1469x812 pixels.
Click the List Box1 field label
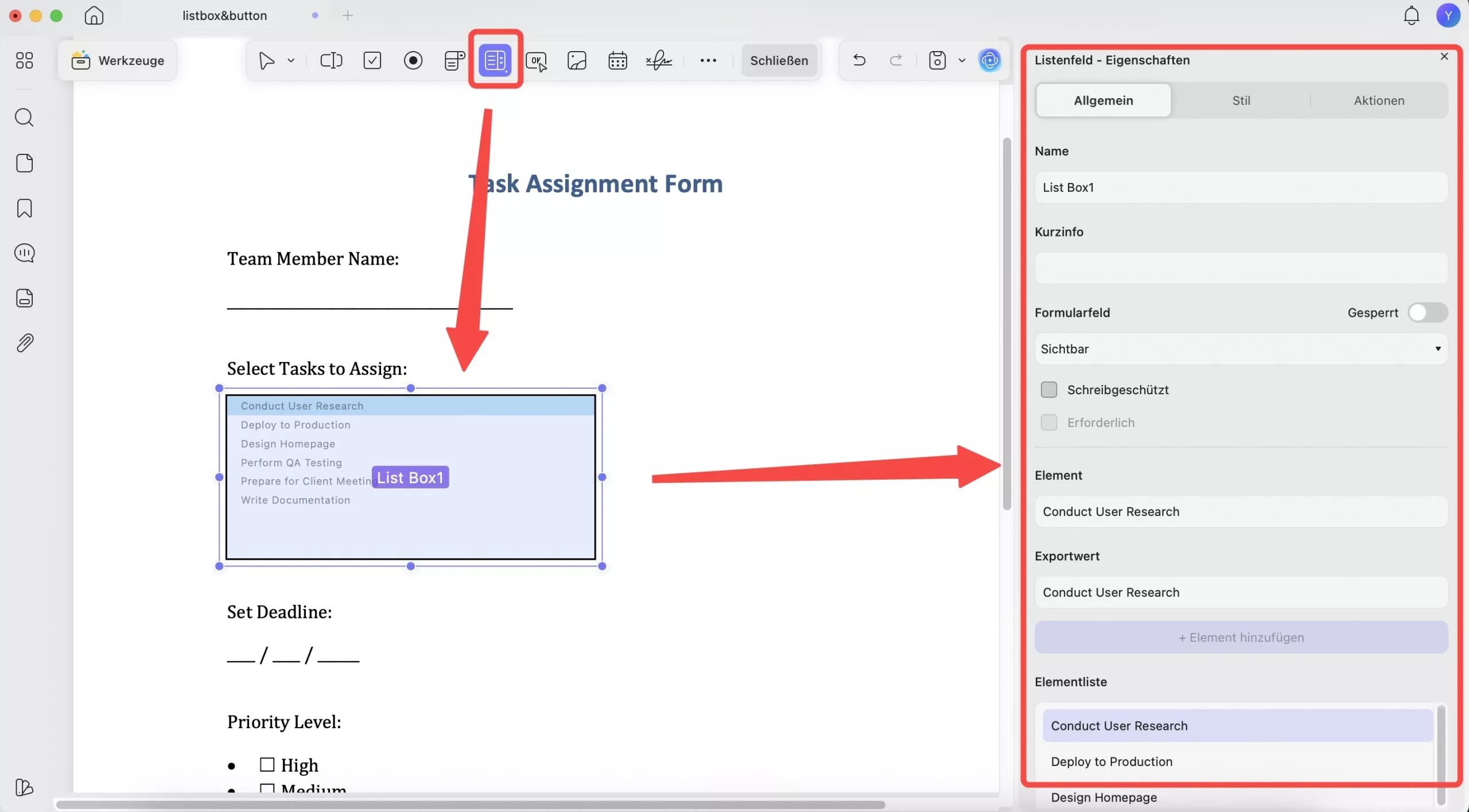[410, 477]
